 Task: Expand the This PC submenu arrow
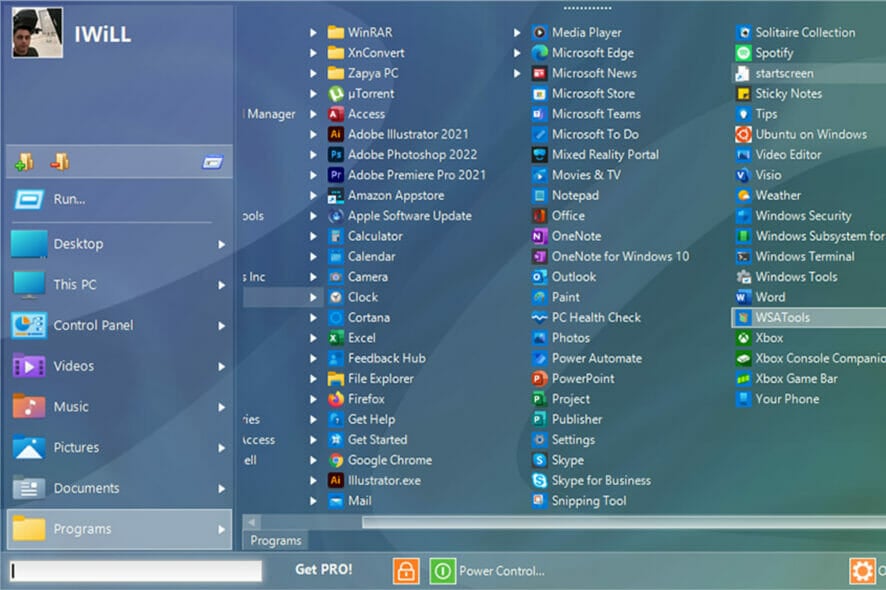(222, 285)
